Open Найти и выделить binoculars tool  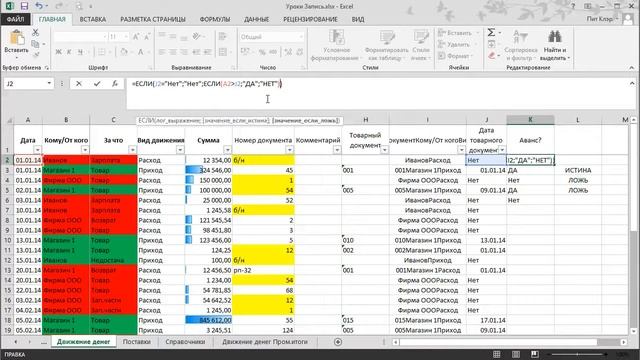coord(555,45)
